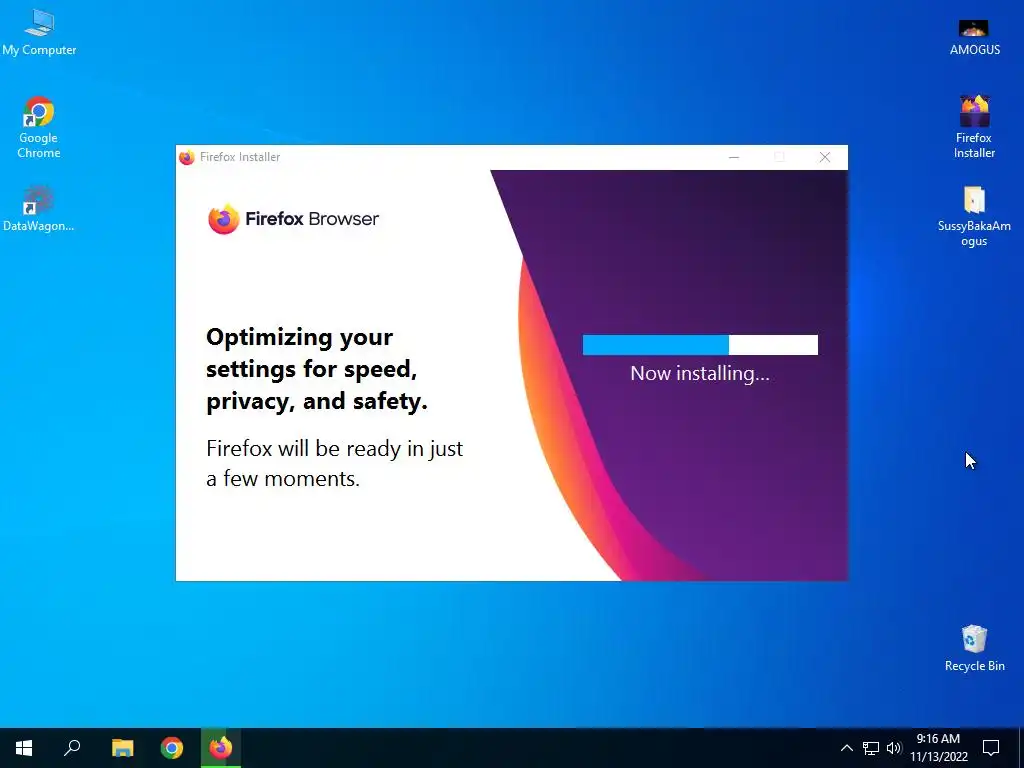Viewport: 1024px width, 768px height.
Task: Open network status tray icon
Action: tap(871, 748)
